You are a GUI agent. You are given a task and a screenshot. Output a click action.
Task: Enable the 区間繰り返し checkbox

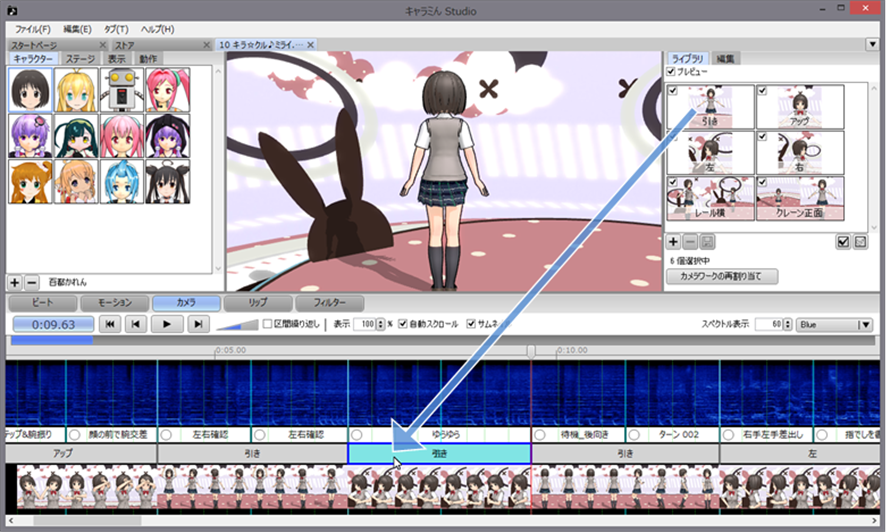pyautogui.click(x=268, y=324)
